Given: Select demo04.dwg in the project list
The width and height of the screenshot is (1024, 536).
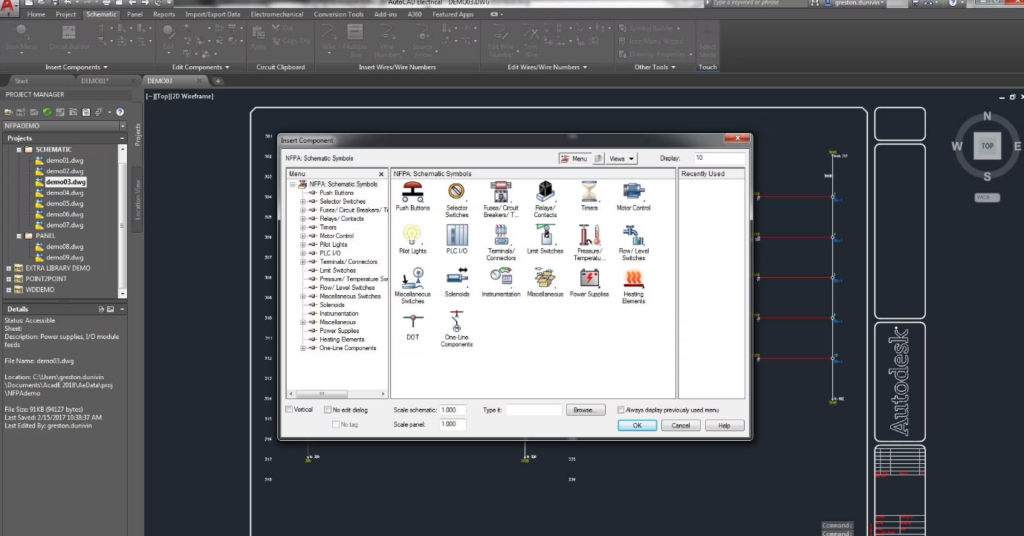Looking at the screenshot, I should (65, 193).
